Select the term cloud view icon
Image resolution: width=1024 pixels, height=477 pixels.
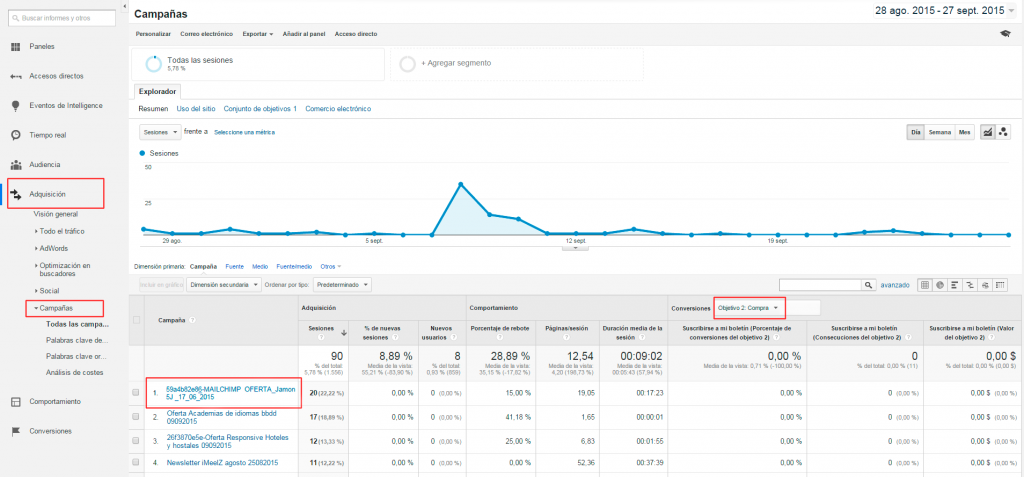[985, 285]
